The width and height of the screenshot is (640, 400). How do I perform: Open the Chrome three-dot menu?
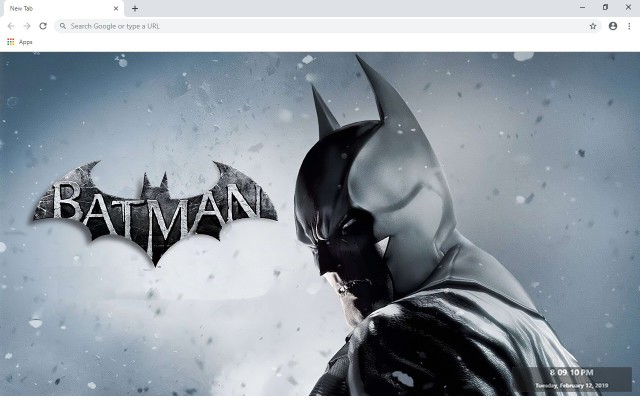point(629,26)
